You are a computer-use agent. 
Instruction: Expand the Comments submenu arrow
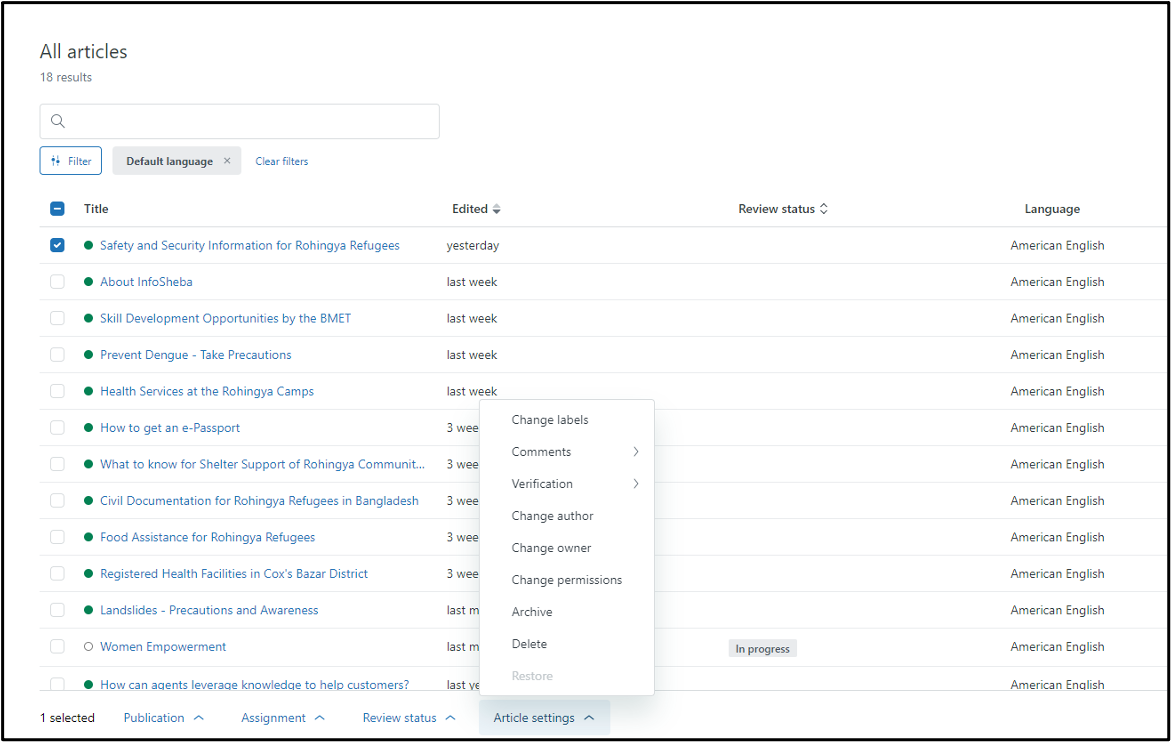click(635, 452)
